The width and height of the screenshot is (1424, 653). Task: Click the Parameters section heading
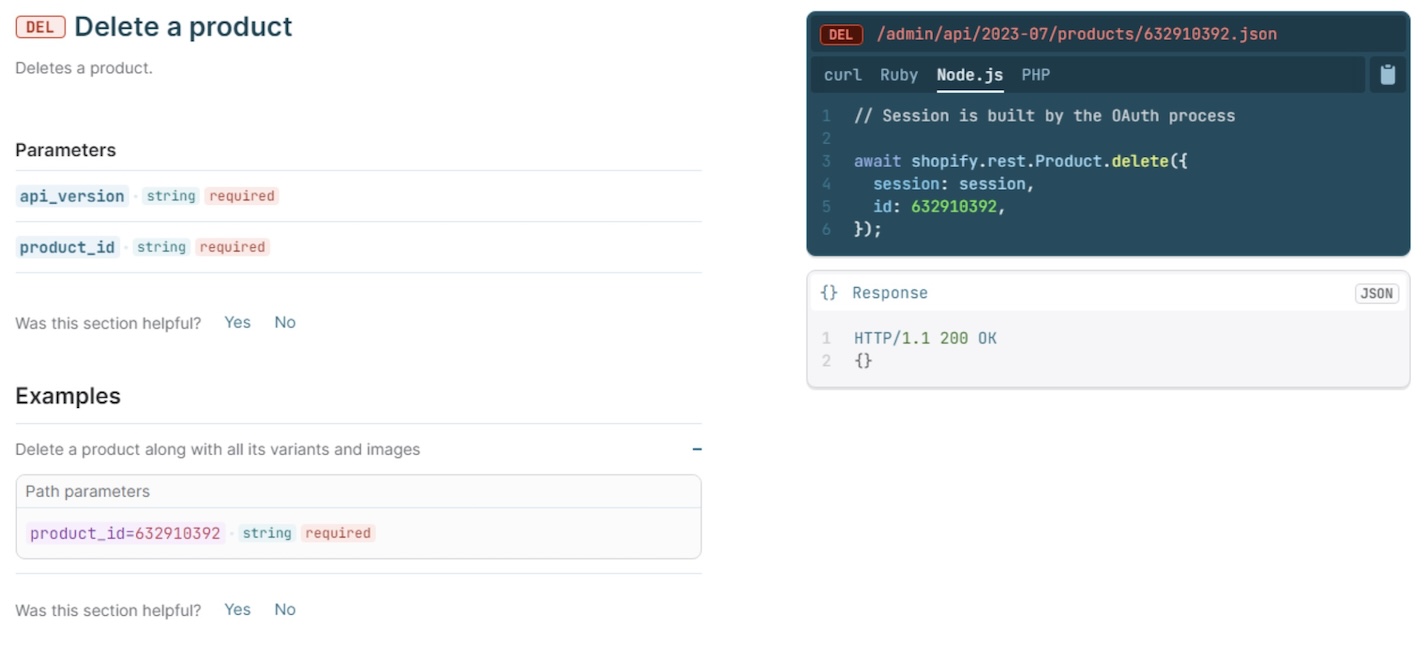point(65,150)
